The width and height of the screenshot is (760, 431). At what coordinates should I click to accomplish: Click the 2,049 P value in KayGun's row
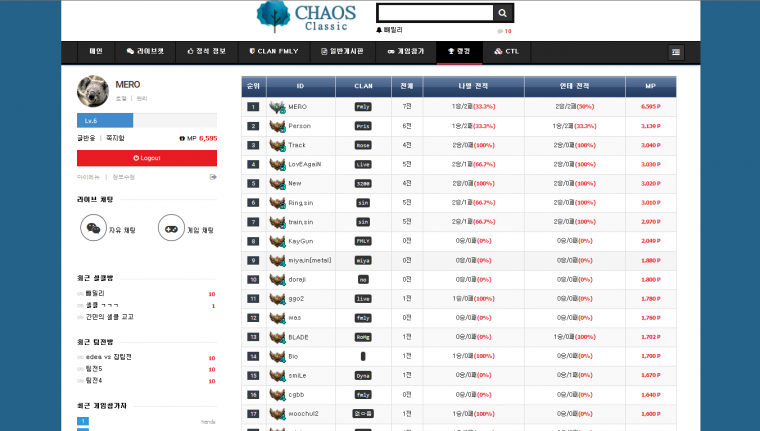650,241
